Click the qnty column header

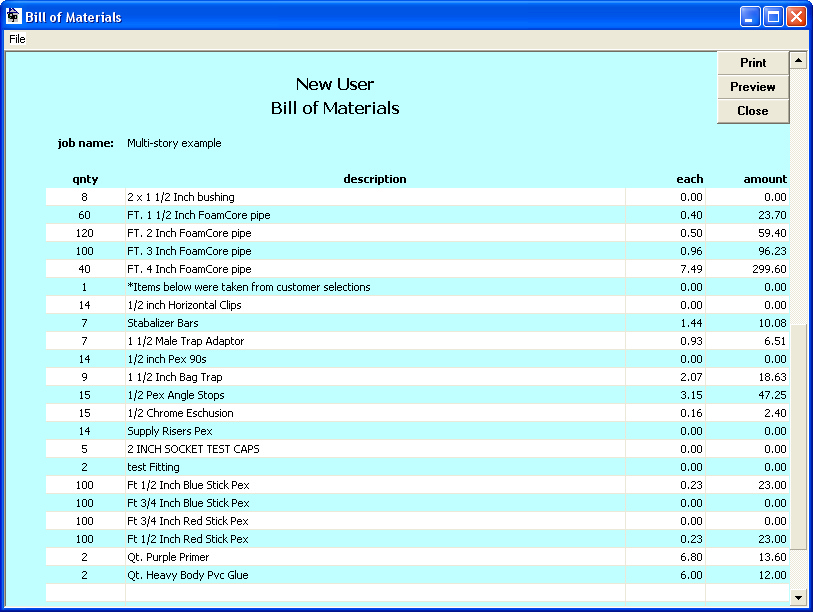point(85,179)
